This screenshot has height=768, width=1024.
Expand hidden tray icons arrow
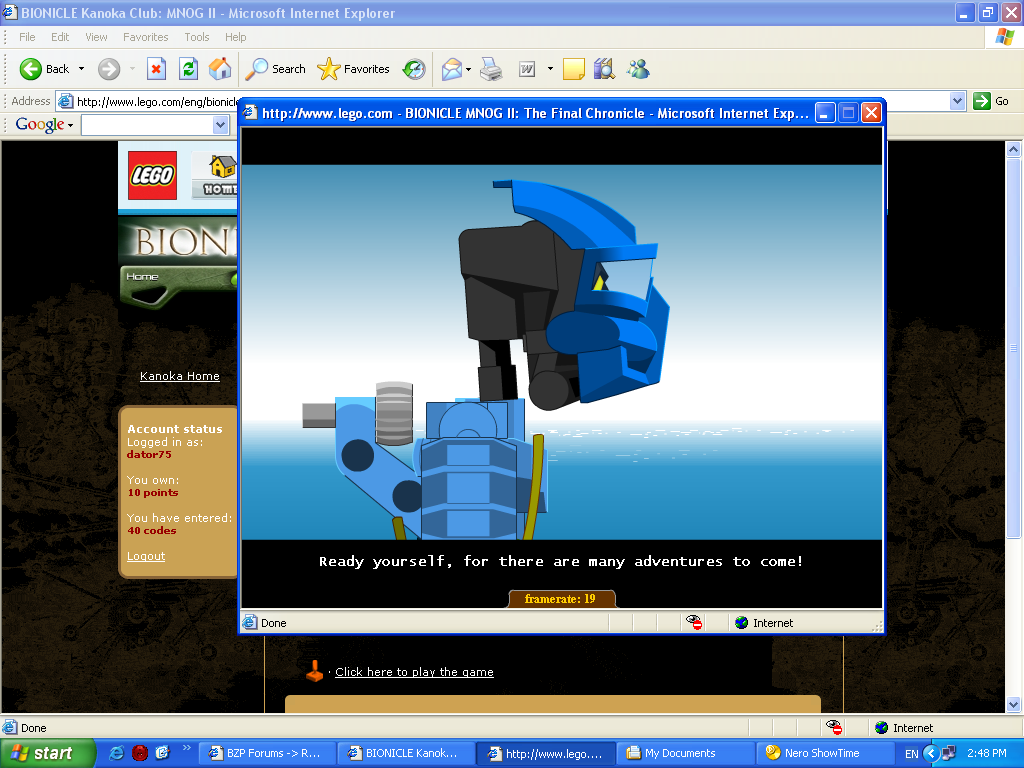coord(931,753)
